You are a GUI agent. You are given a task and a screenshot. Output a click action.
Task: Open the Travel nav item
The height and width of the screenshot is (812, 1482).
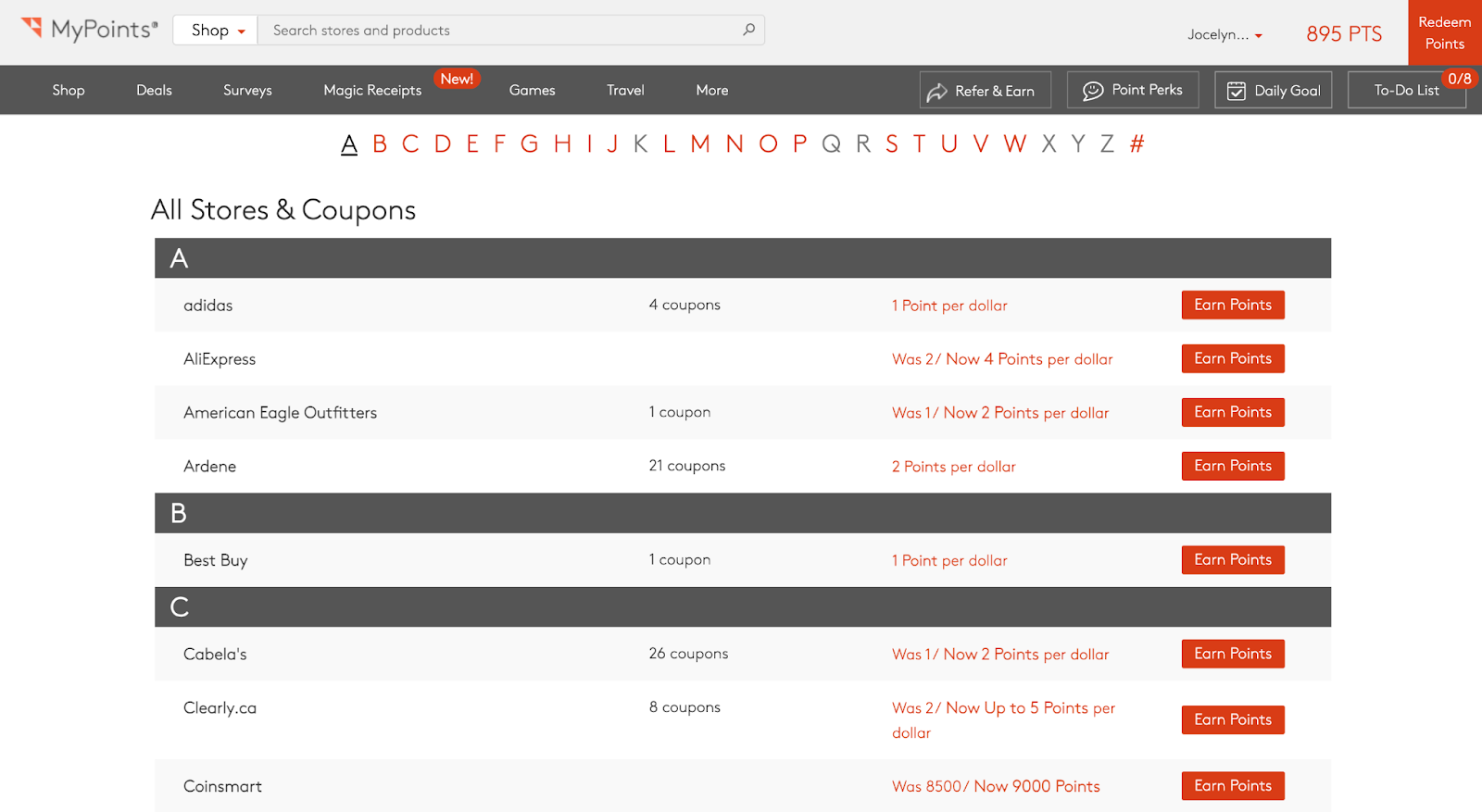click(625, 90)
